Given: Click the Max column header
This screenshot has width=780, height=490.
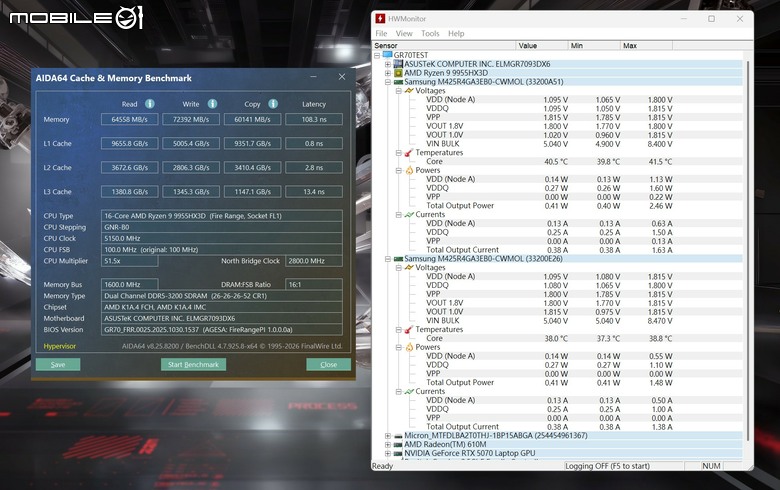Looking at the screenshot, I should tap(646, 45).
